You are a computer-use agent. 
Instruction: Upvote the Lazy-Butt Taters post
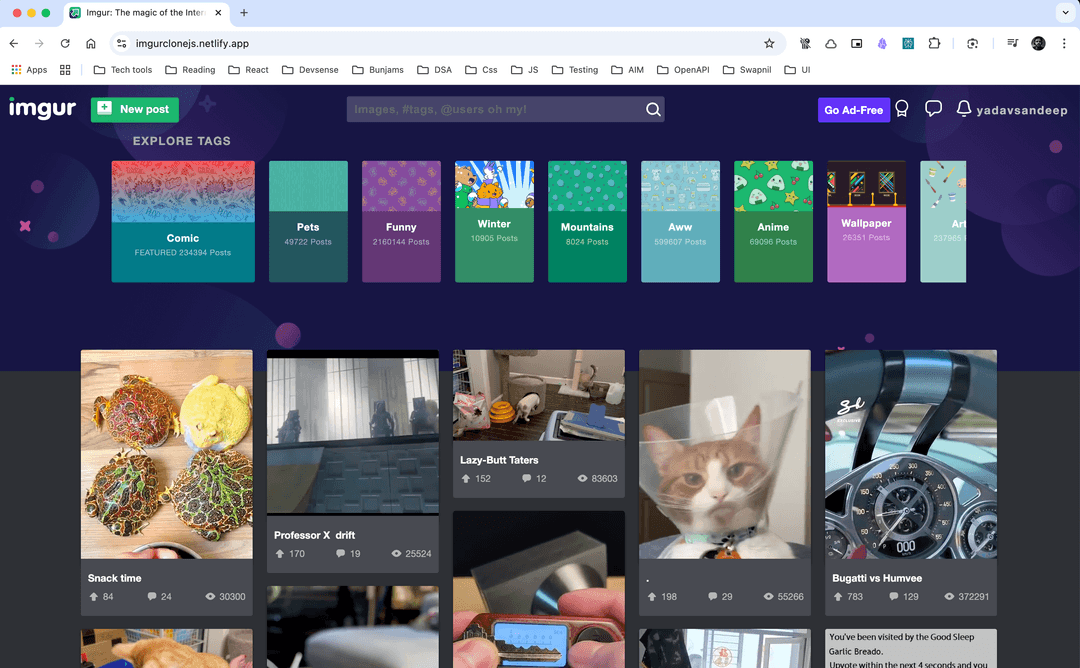[466, 479]
